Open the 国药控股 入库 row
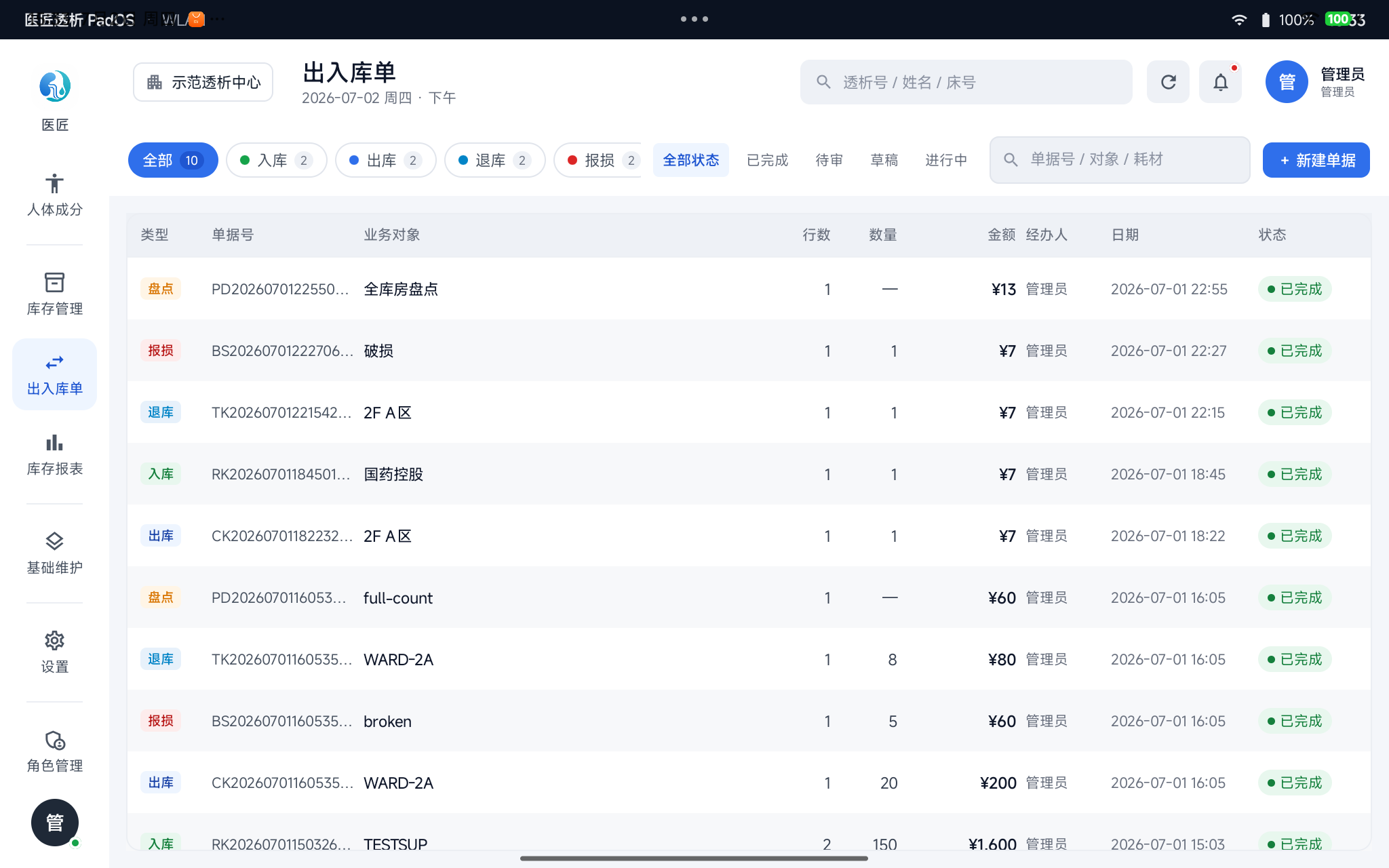Image resolution: width=1389 pixels, height=868 pixels. [749, 474]
